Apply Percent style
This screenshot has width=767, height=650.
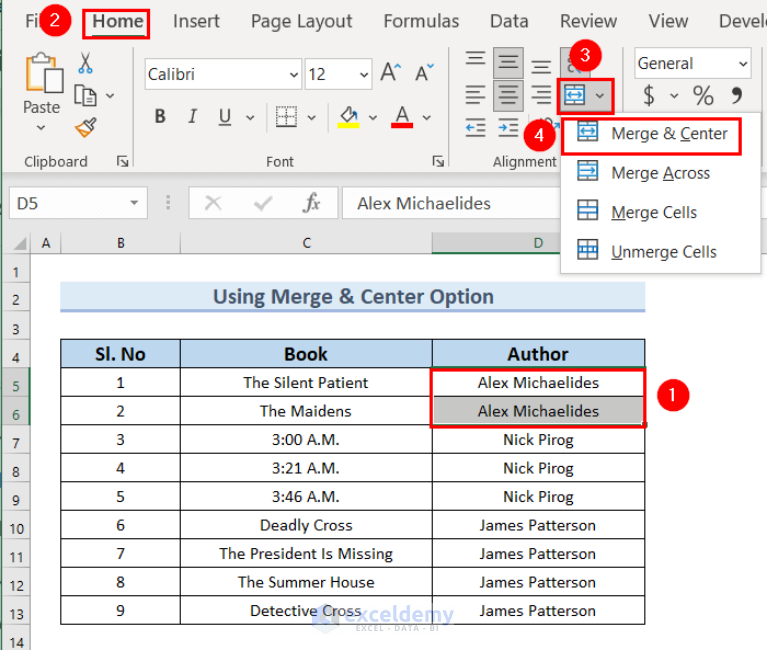click(703, 95)
